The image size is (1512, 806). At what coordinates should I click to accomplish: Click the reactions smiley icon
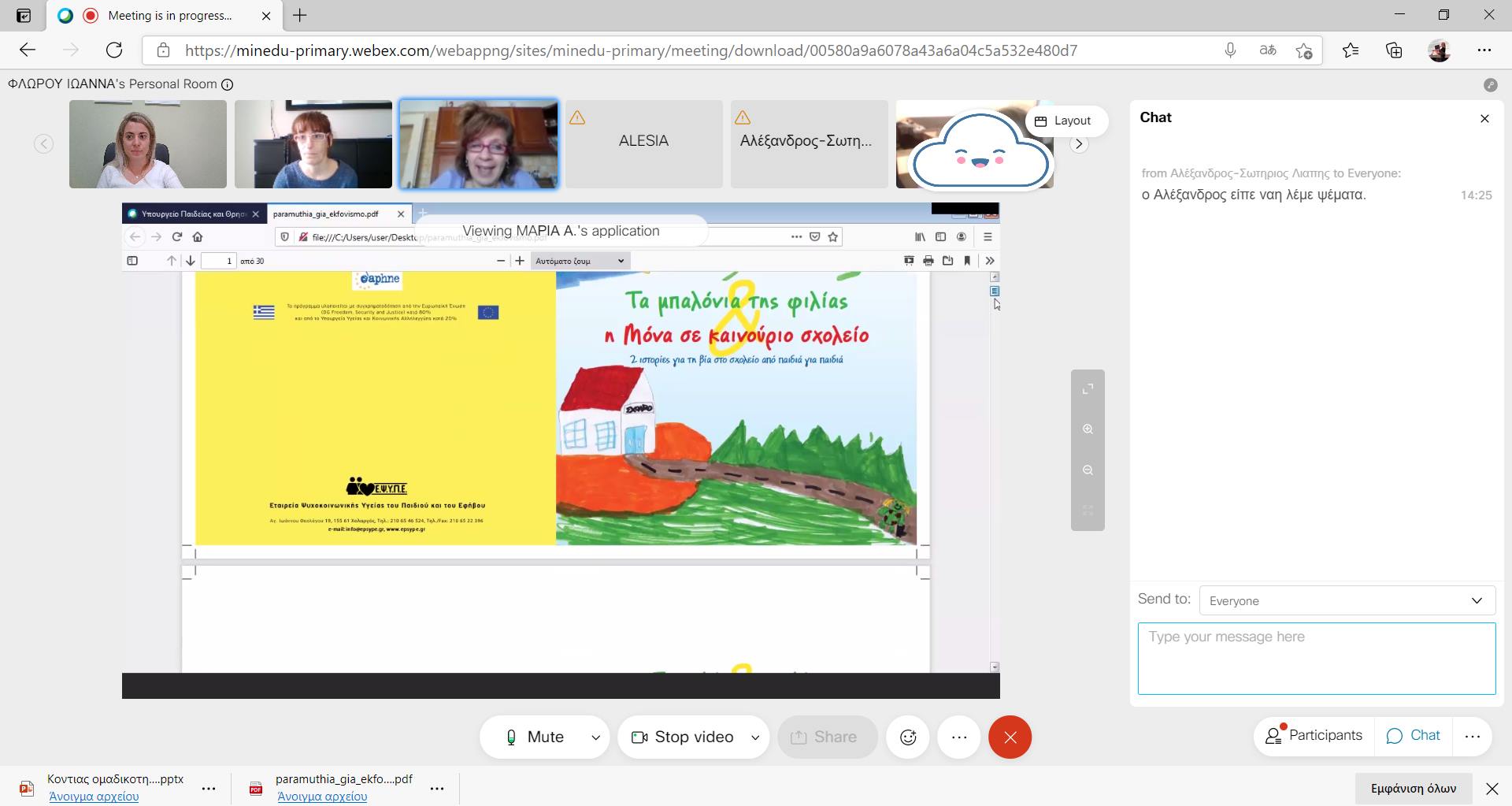click(908, 737)
